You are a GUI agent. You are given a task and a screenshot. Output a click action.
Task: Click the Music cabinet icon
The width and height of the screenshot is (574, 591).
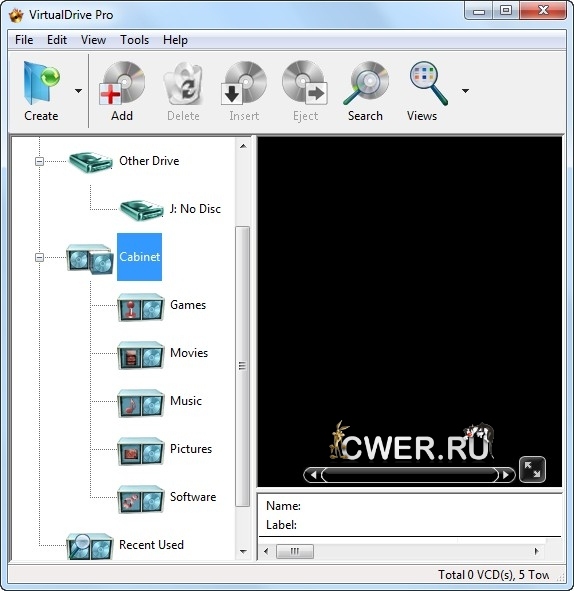pos(141,403)
